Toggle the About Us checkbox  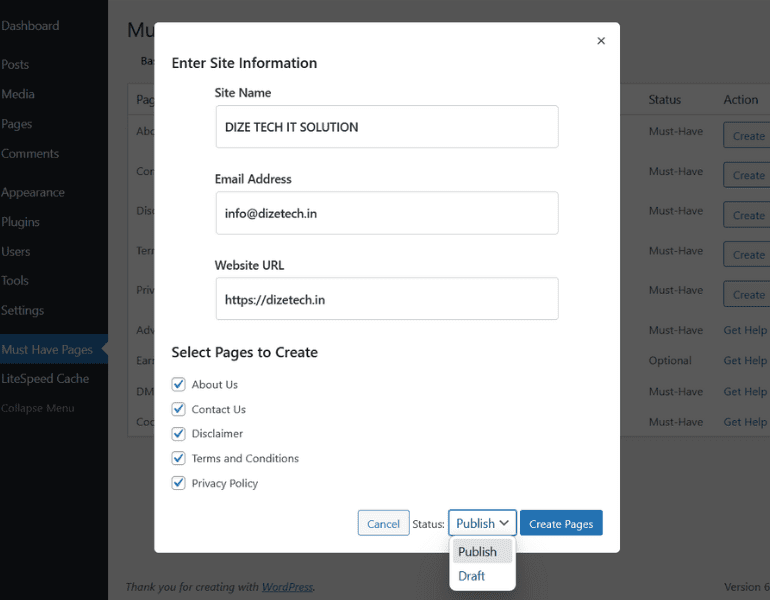coord(179,384)
